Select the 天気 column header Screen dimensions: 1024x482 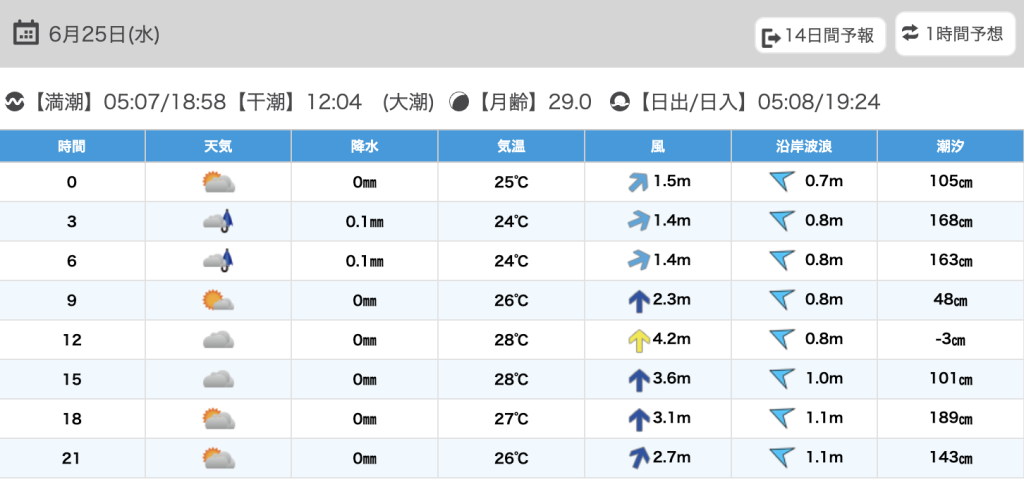click(218, 146)
